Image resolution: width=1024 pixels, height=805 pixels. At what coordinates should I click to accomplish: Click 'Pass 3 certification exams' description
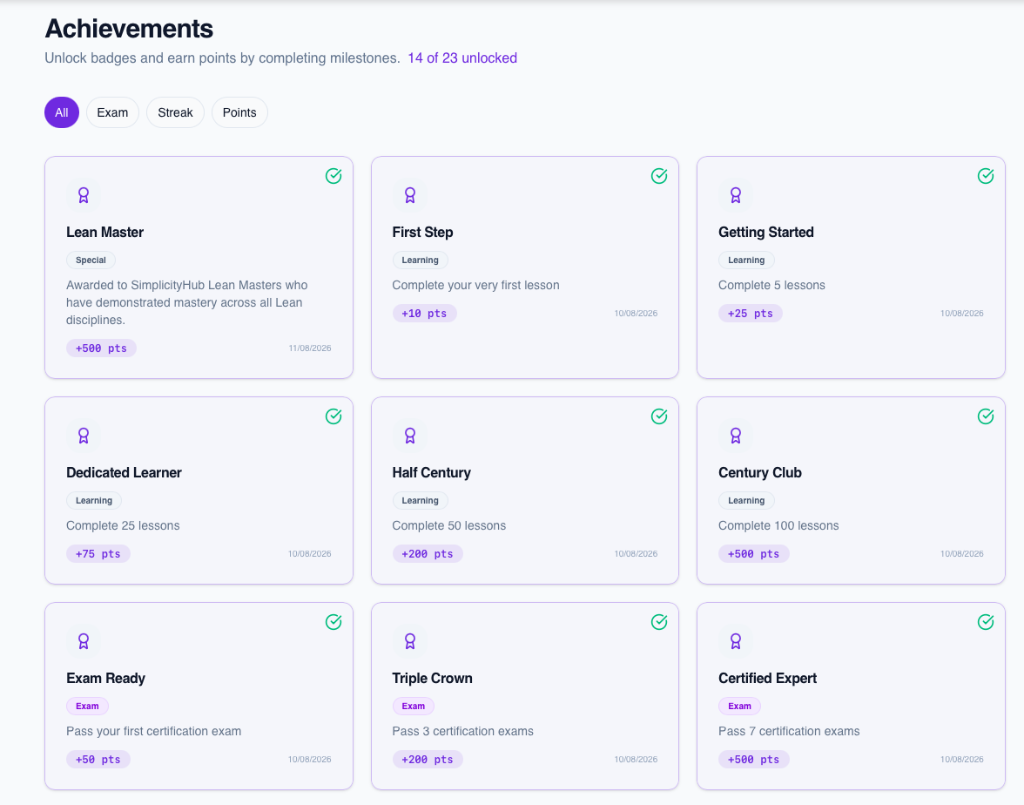pos(462,731)
